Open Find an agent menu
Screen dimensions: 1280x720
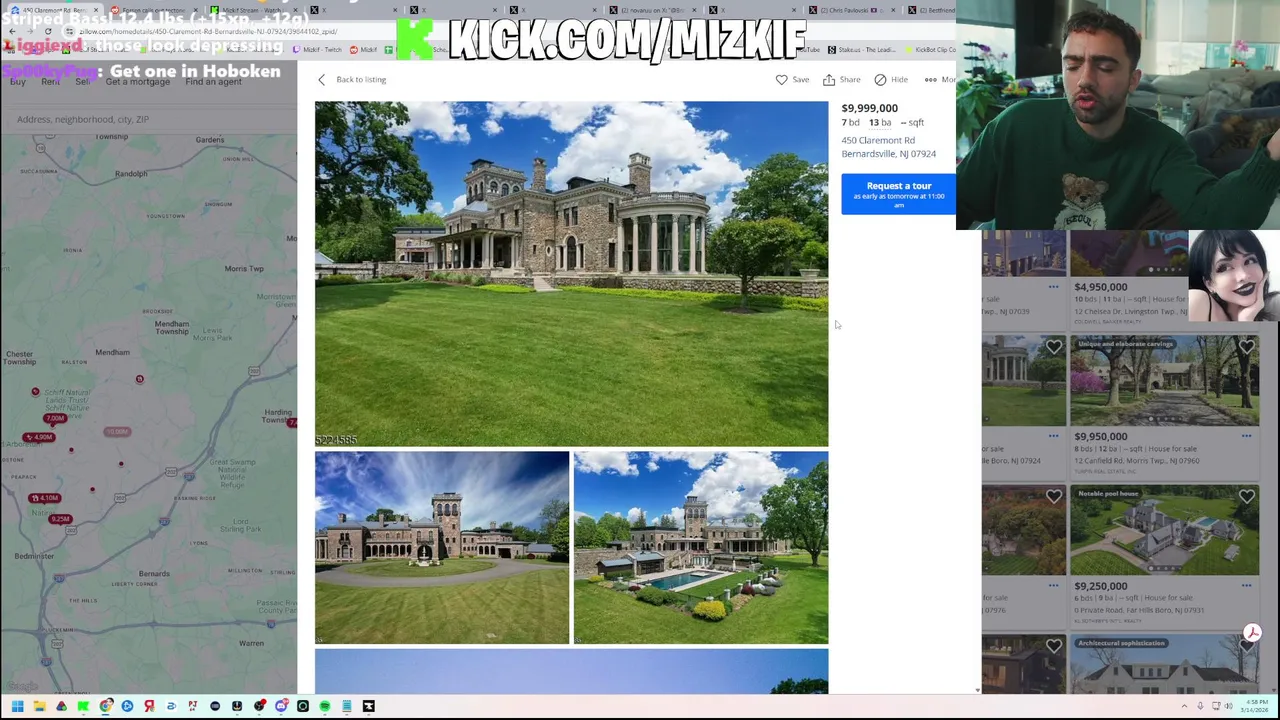coord(213,81)
